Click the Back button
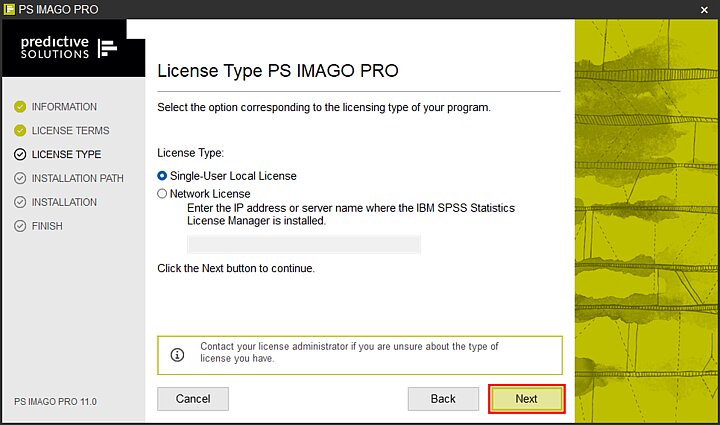 (x=443, y=399)
